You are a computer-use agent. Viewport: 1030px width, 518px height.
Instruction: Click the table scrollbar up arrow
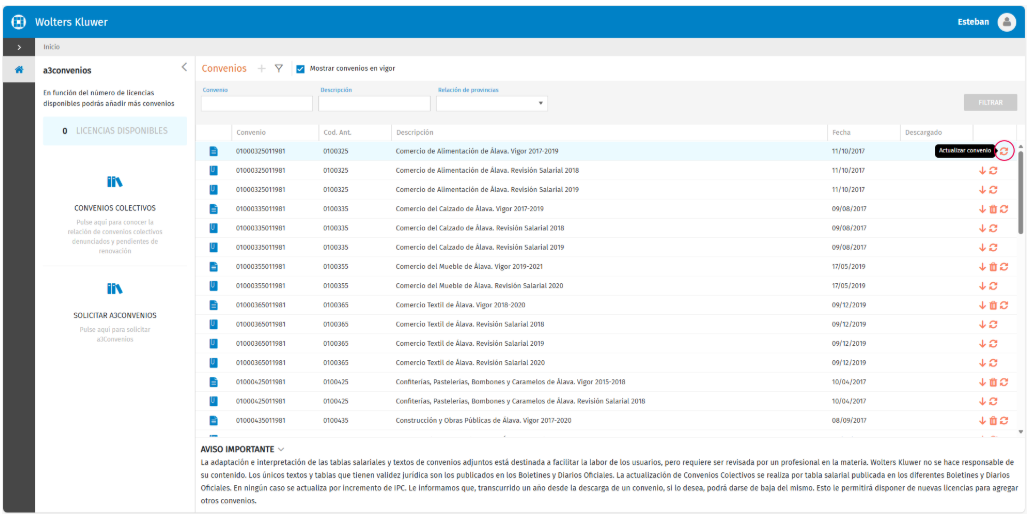(x=1020, y=146)
